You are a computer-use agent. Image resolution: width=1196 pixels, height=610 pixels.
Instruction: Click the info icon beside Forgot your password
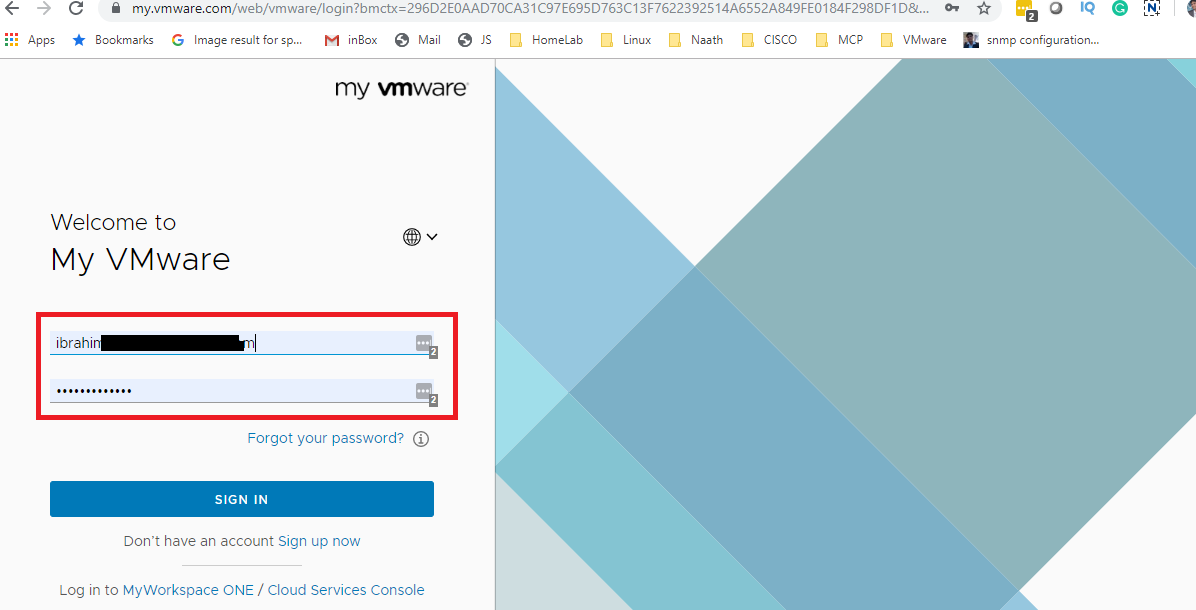421,438
